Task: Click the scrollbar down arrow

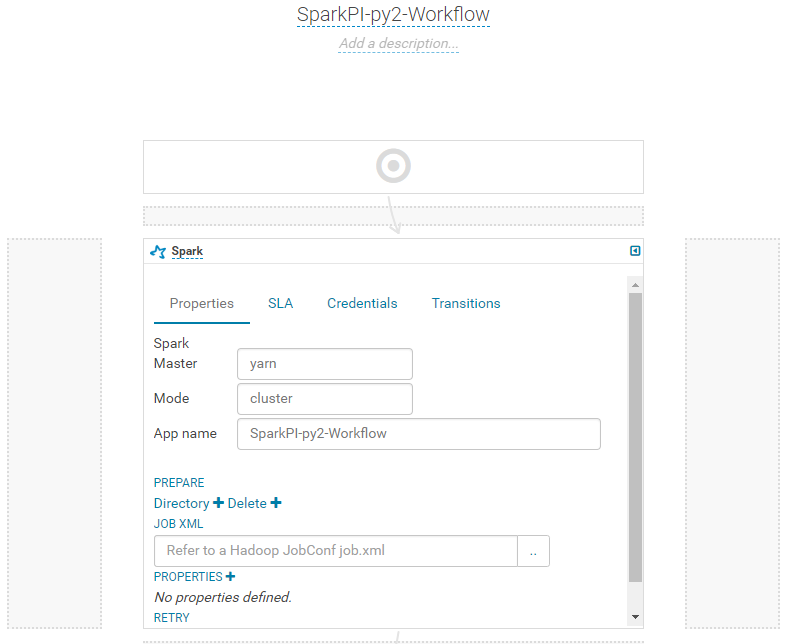Action: (x=635, y=617)
